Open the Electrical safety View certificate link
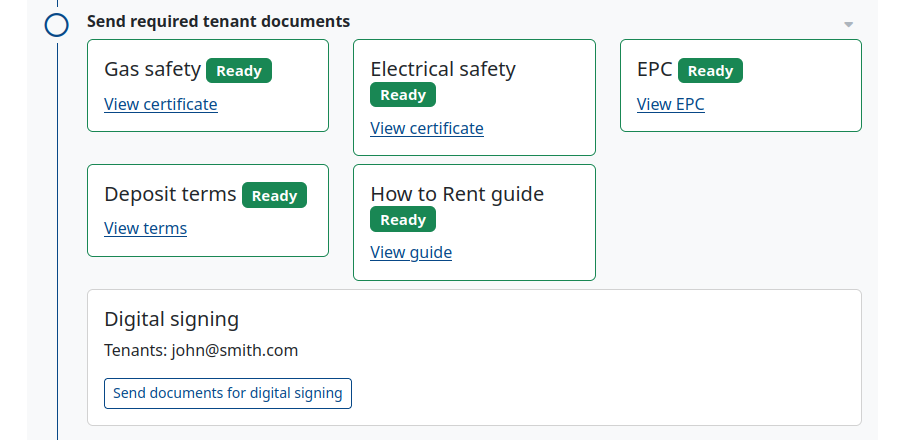Screen dimensions: 902x440 pyautogui.click(x=427, y=128)
